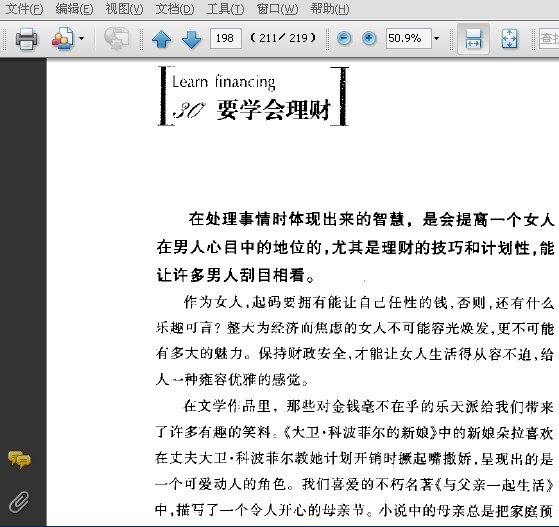Click the line starting 有多大的魅力

(x=355, y=354)
